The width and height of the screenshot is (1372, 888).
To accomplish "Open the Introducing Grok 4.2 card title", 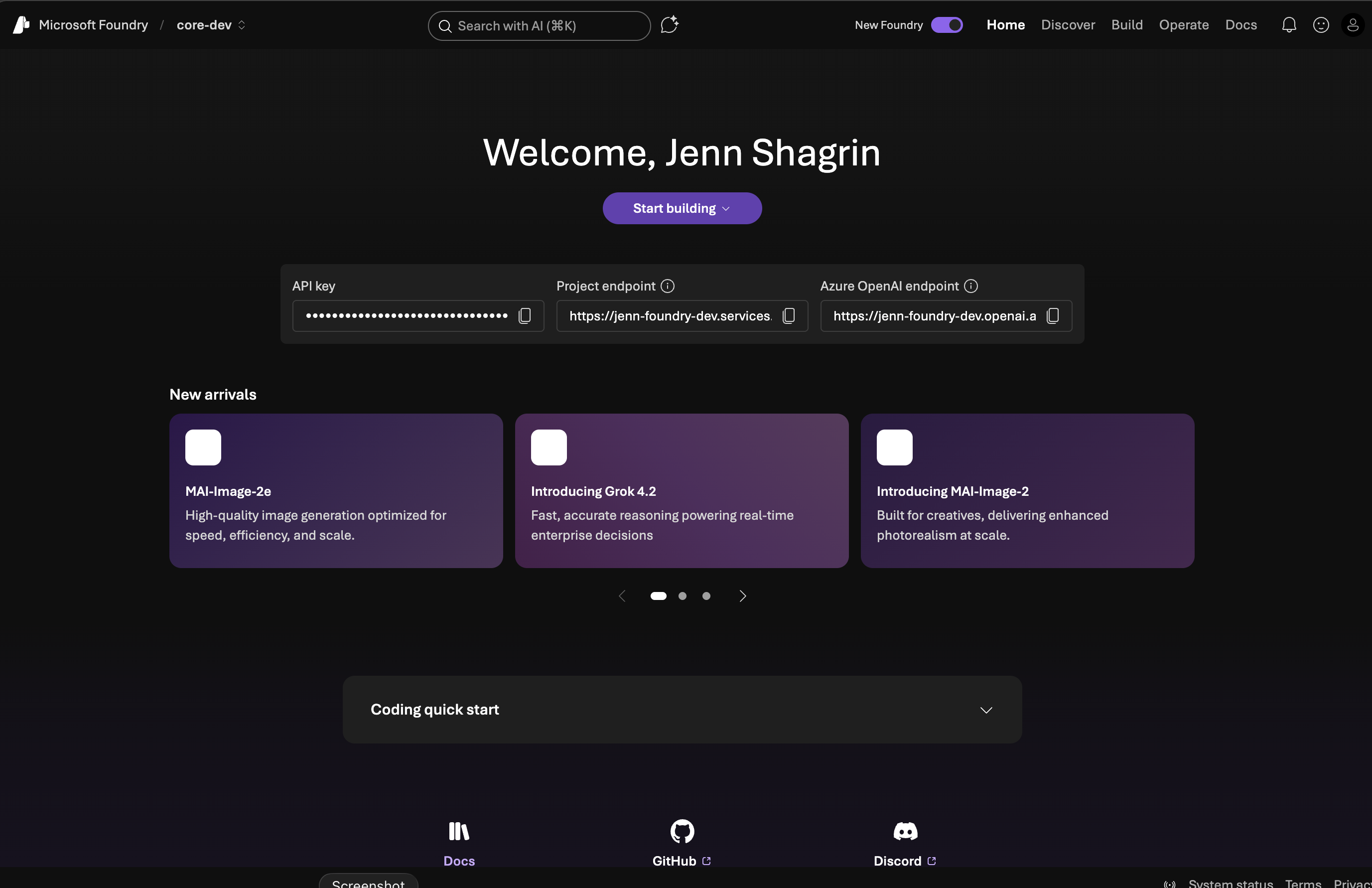I will [x=593, y=491].
